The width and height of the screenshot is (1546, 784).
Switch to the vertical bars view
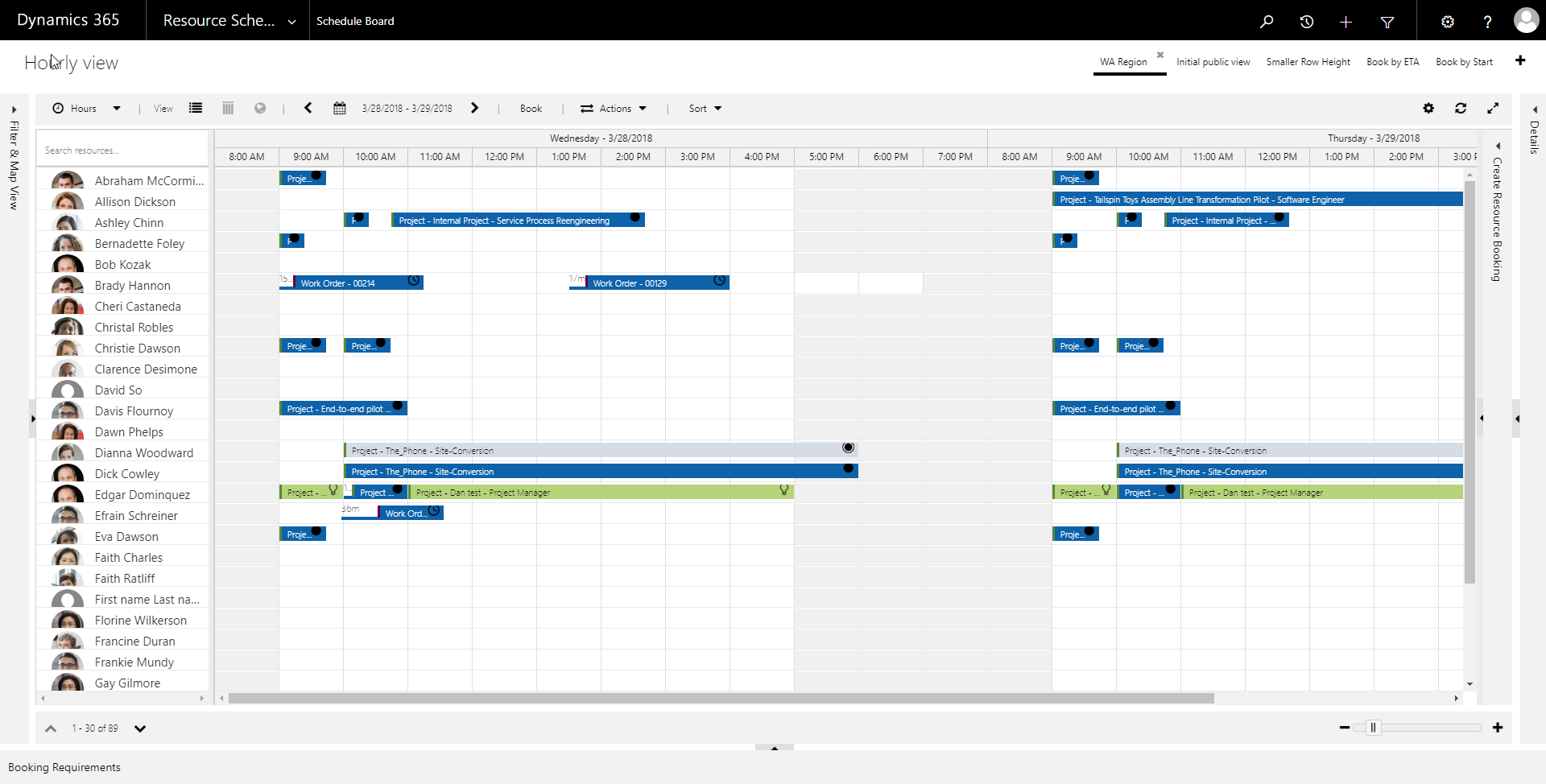pos(228,108)
